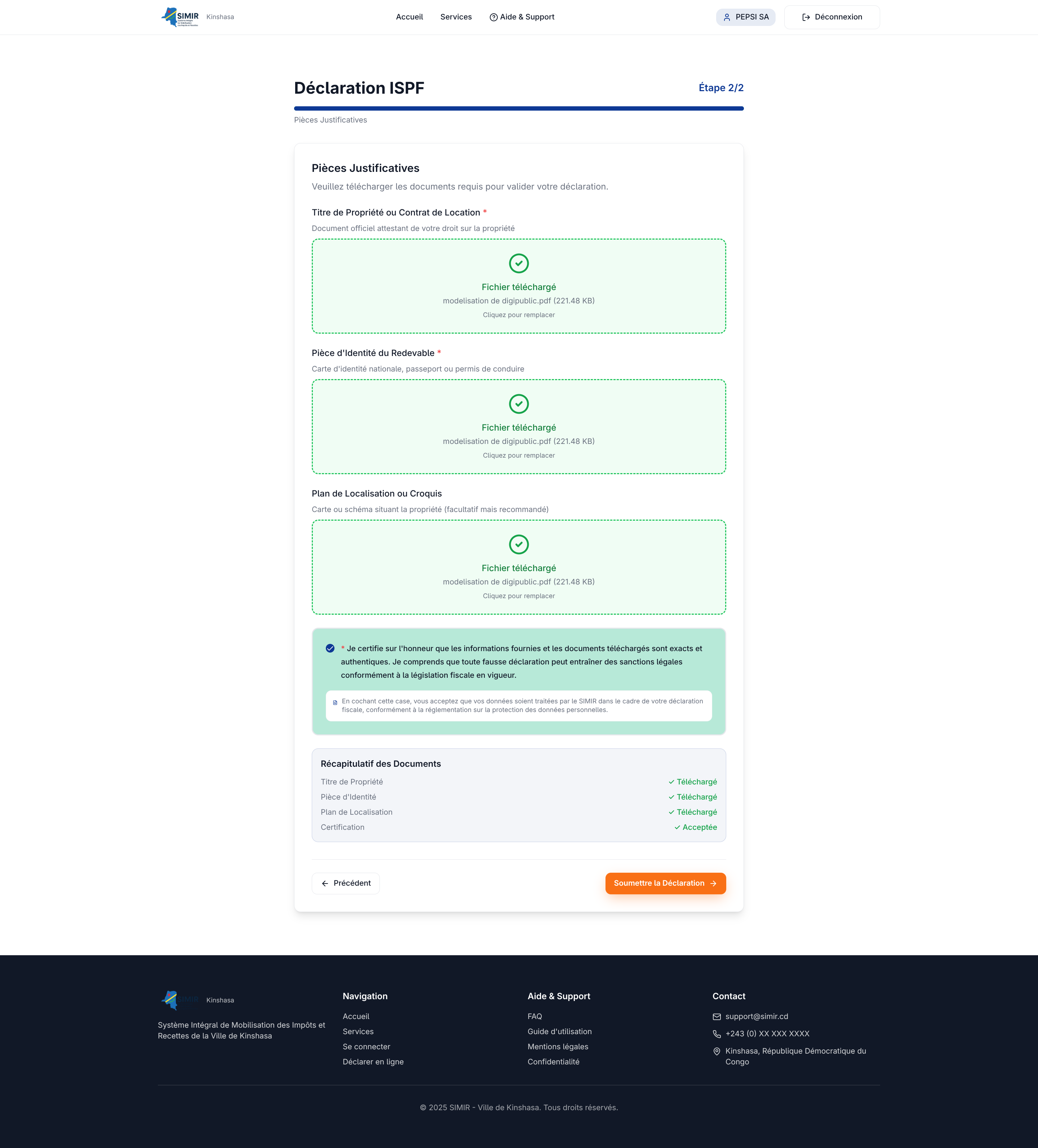Click the PEPSI SA user profile icon
Viewport: 1038px width, 1148px height.
[x=727, y=17]
